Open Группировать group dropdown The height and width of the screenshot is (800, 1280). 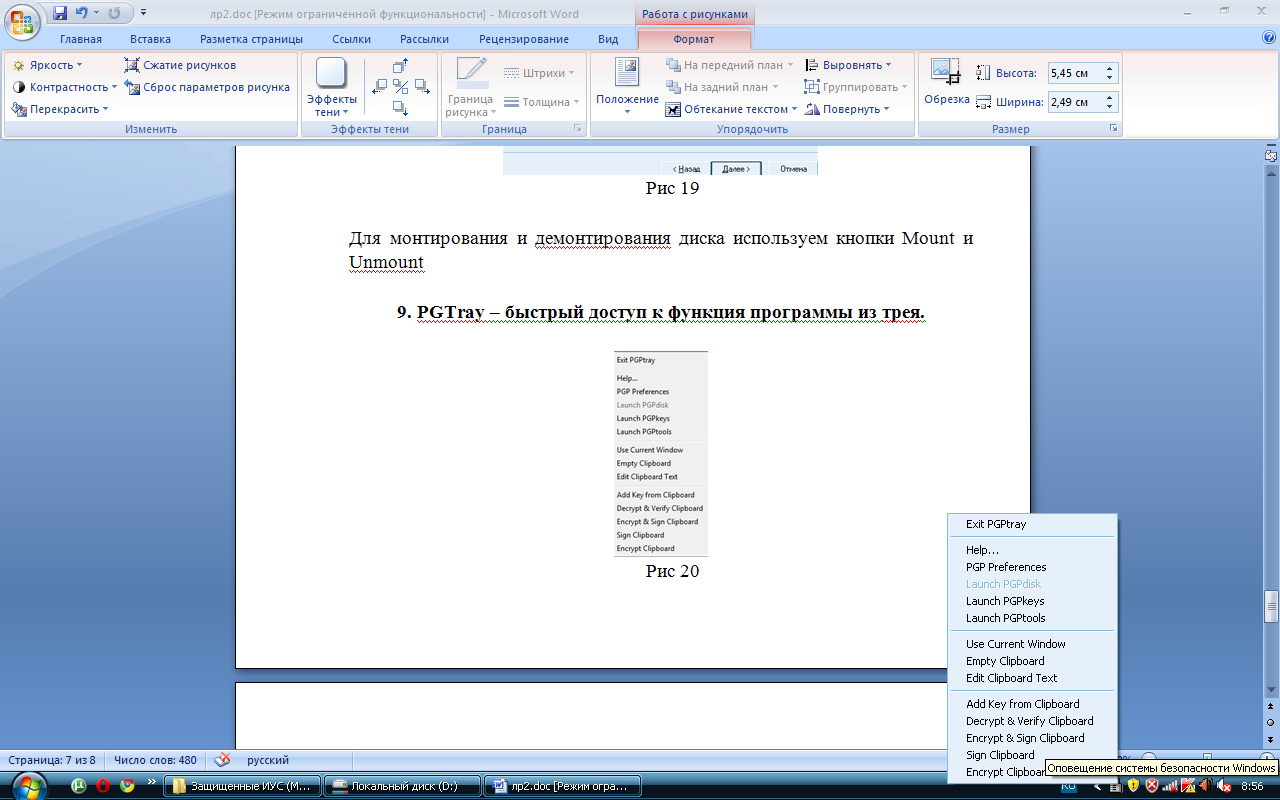coord(856,87)
